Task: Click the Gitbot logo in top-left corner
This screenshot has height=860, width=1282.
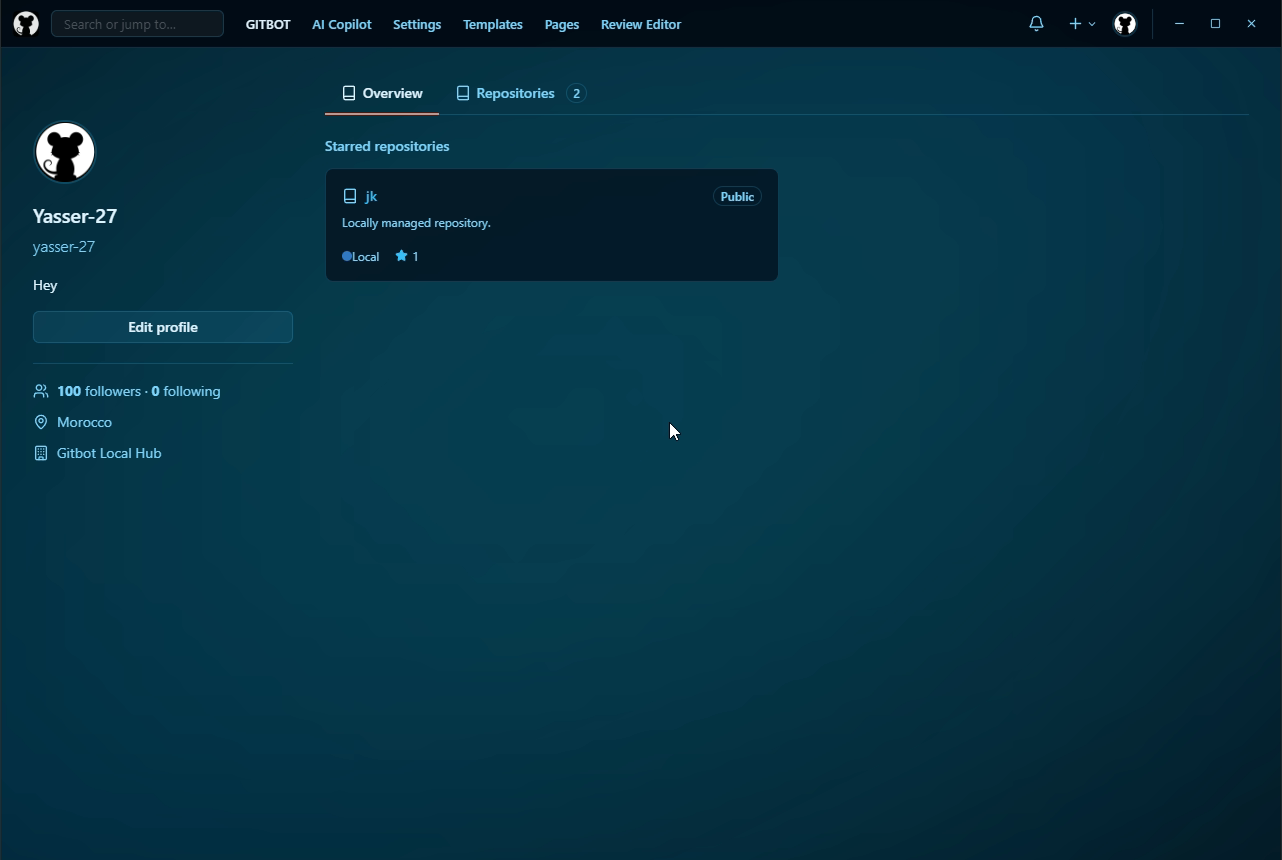Action: tap(26, 24)
